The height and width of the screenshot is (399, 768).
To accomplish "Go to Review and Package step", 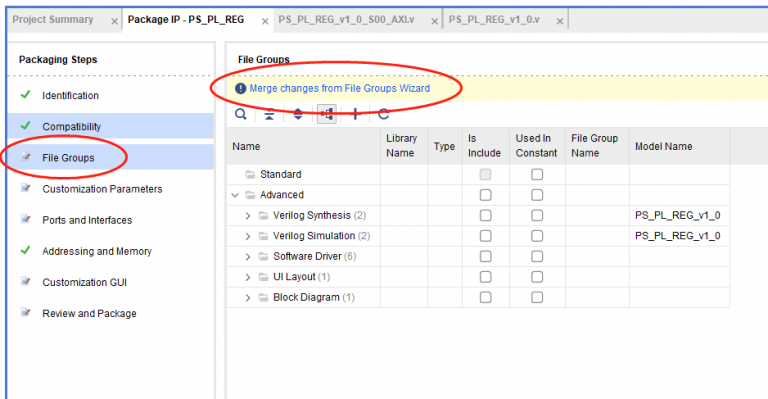I will click(89, 313).
